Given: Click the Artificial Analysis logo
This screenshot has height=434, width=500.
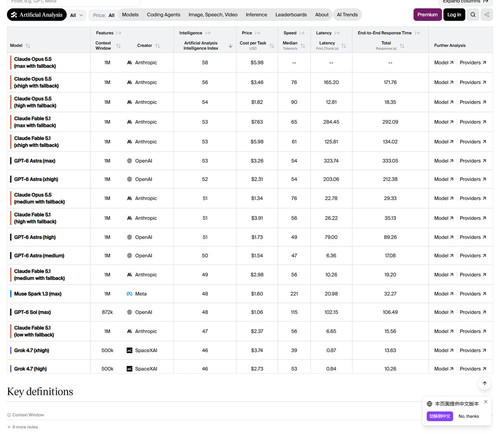Looking at the screenshot, I should point(37,15).
